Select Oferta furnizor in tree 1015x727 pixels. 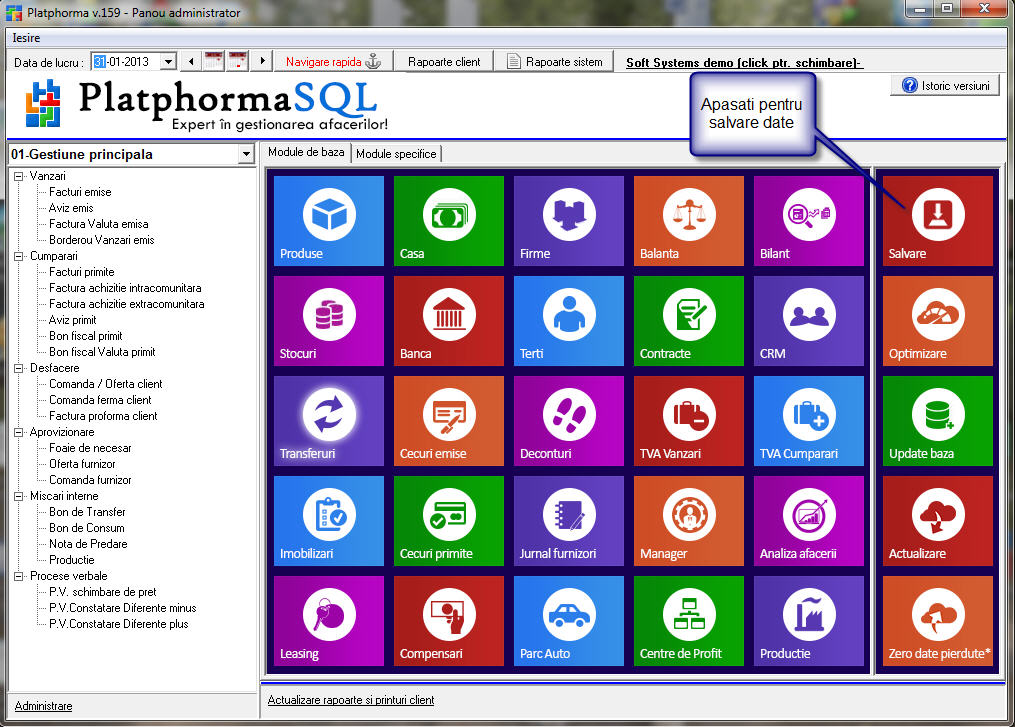point(82,464)
